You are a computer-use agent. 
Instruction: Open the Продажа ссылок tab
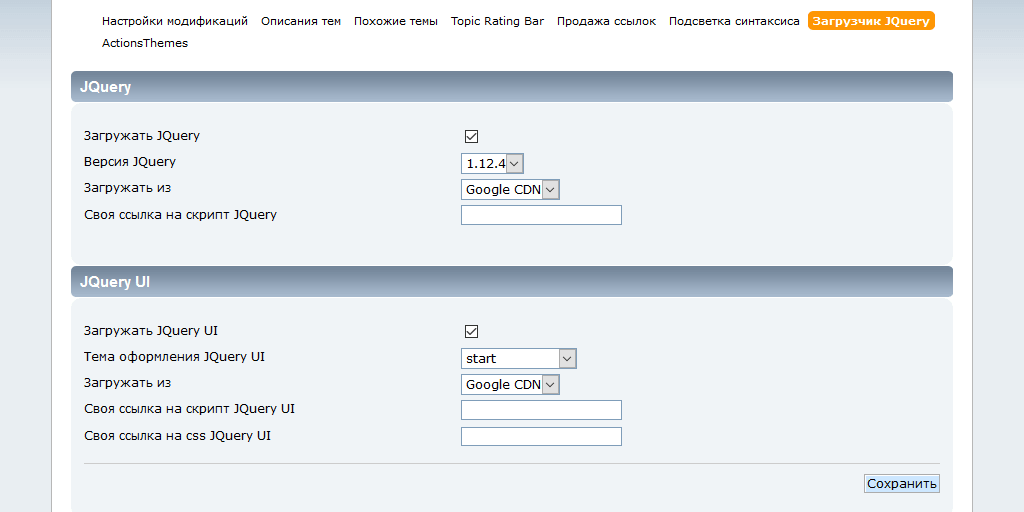tap(606, 21)
